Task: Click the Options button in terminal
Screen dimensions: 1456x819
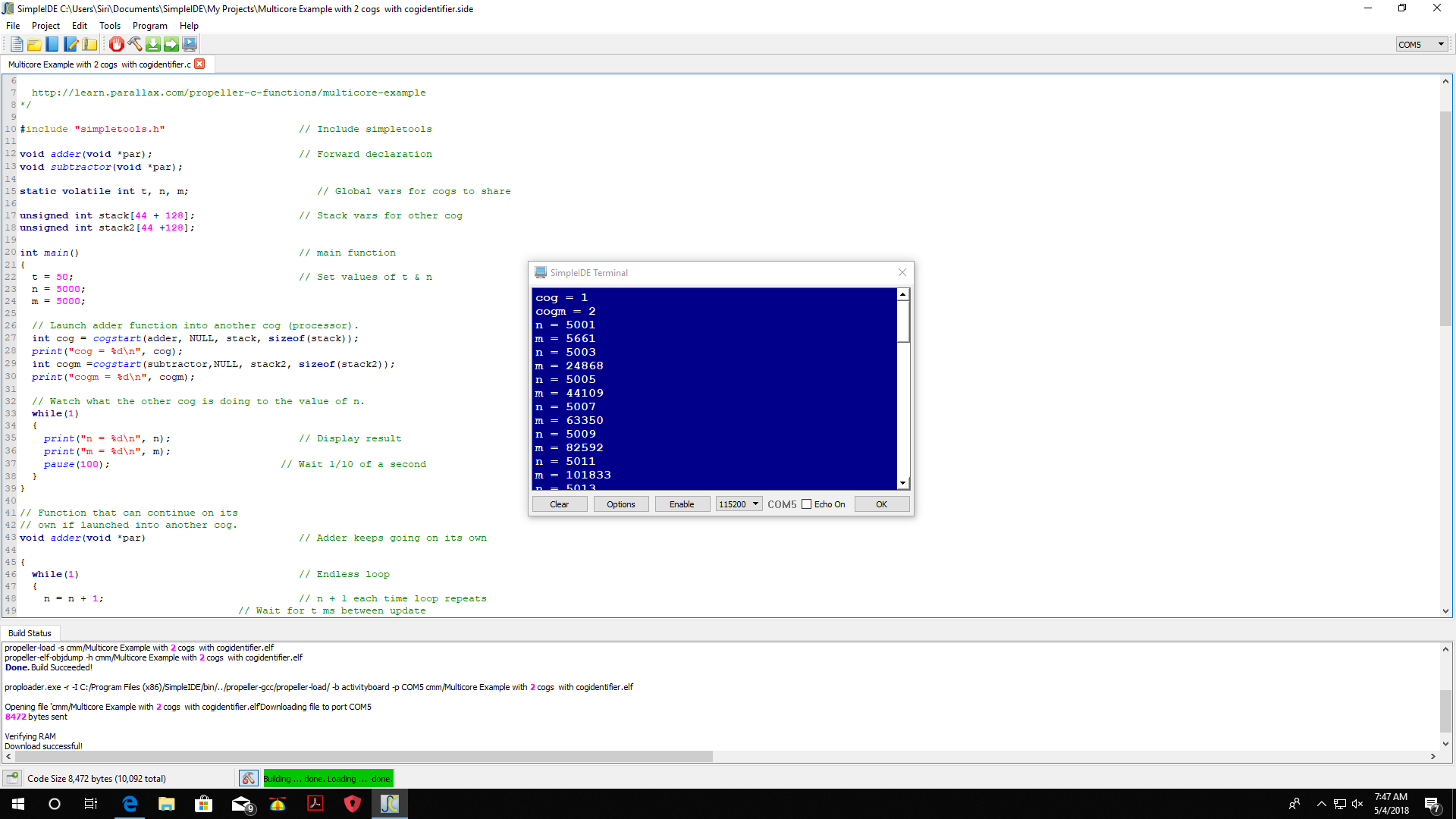Action: (x=621, y=504)
